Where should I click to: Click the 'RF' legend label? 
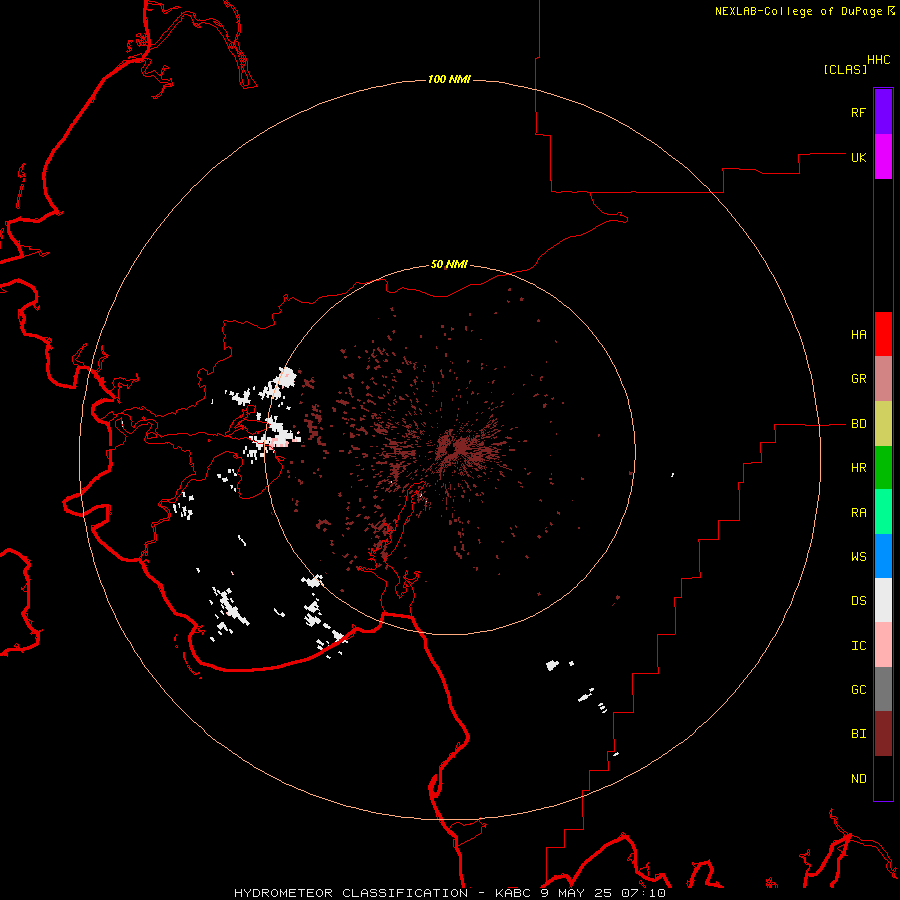tap(858, 112)
